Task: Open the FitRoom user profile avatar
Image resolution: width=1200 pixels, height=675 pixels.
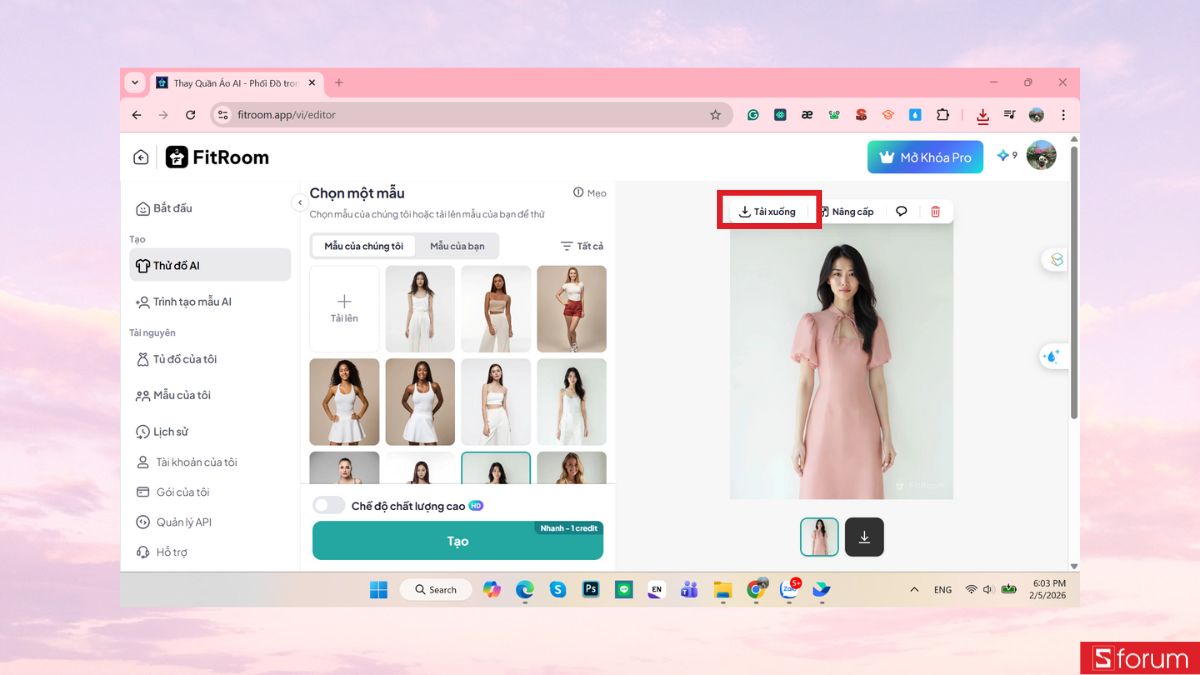Action: click(x=1041, y=155)
